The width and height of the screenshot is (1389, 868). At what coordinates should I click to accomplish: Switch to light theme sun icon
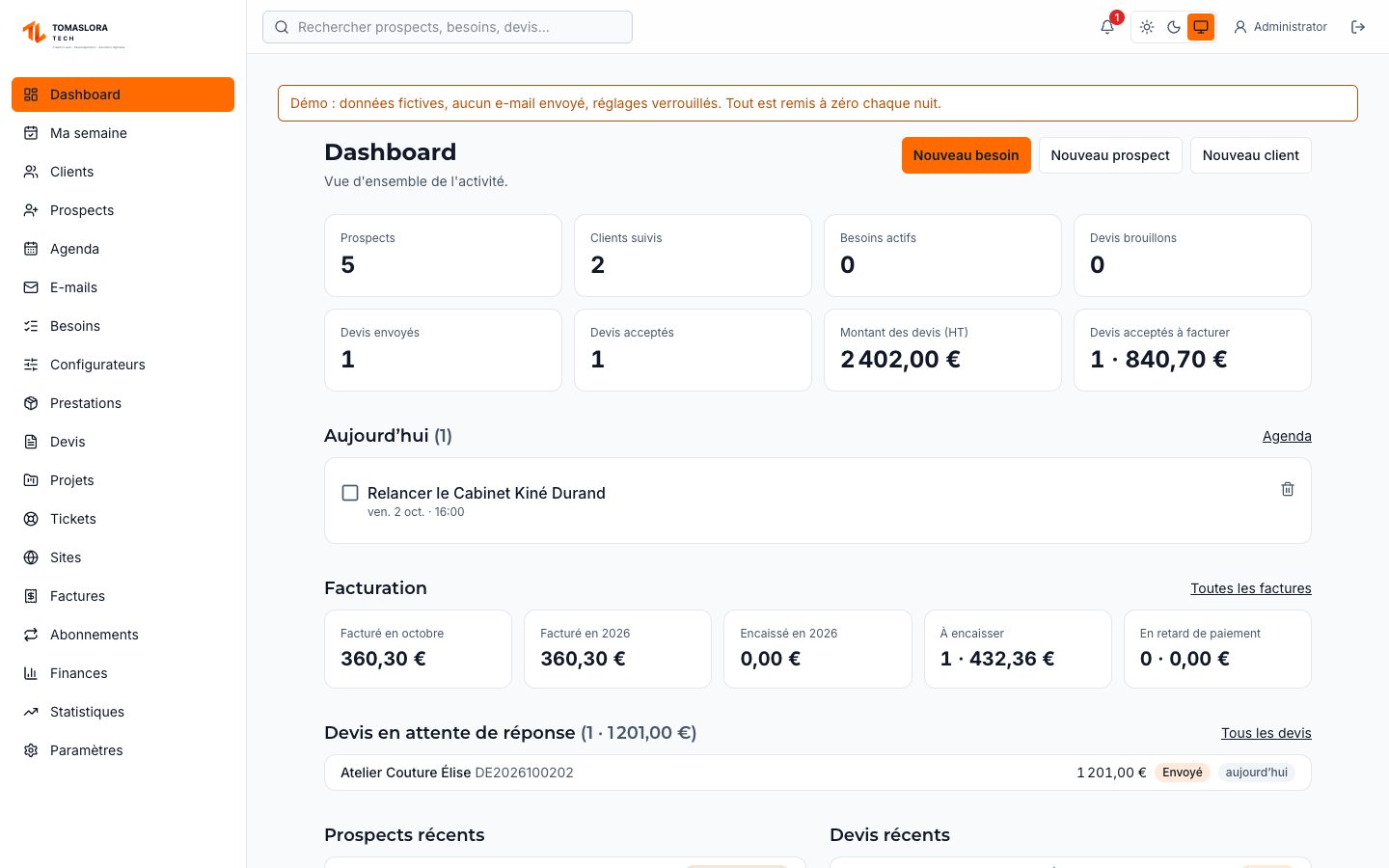pyautogui.click(x=1147, y=27)
